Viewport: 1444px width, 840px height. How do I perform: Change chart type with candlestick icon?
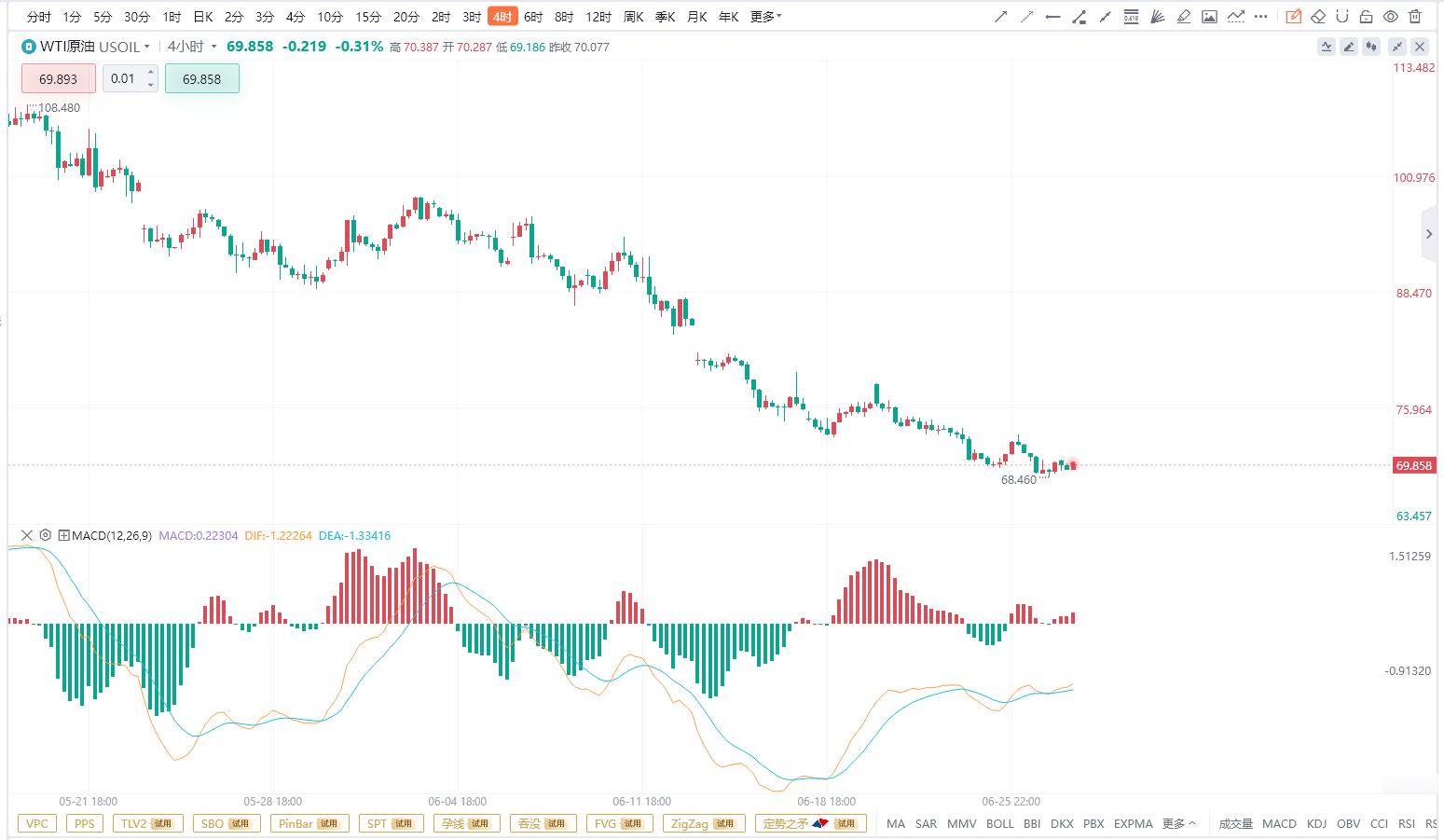[1371, 47]
